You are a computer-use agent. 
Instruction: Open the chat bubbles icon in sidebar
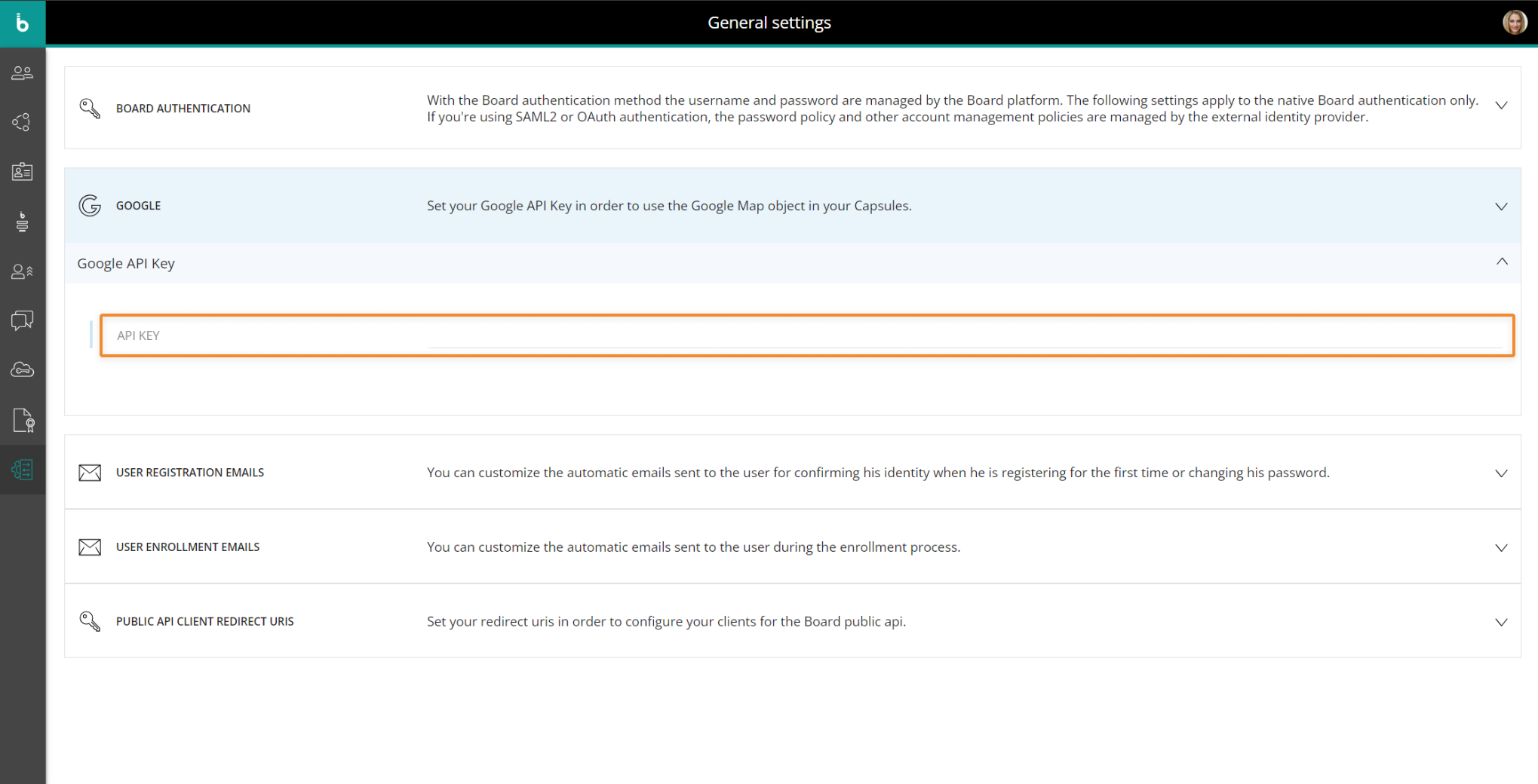[x=23, y=321]
